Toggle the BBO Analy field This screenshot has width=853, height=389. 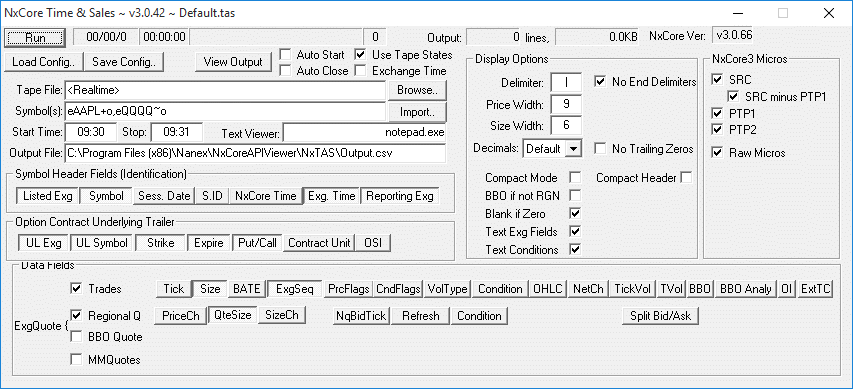click(x=745, y=289)
